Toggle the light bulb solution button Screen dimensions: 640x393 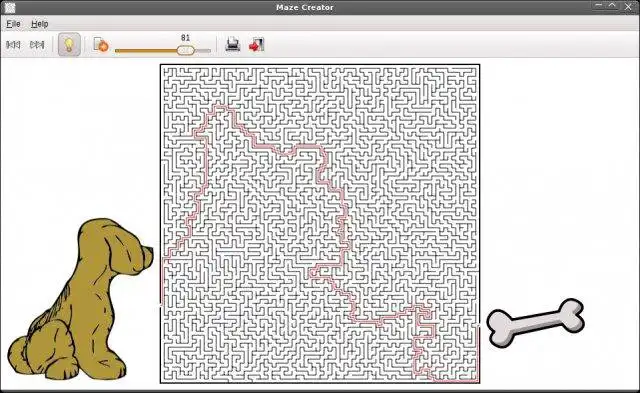click(69, 44)
